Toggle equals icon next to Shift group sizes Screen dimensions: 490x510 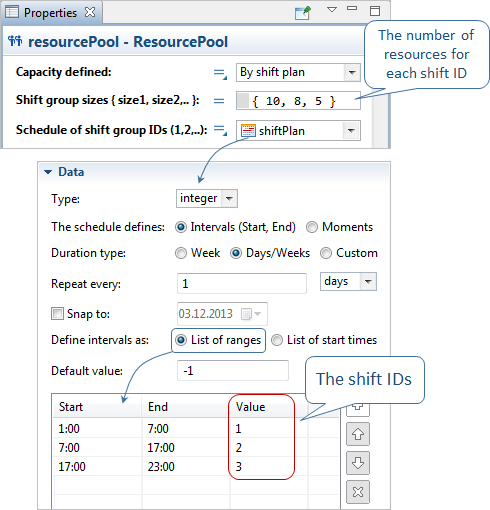pos(219,101)
